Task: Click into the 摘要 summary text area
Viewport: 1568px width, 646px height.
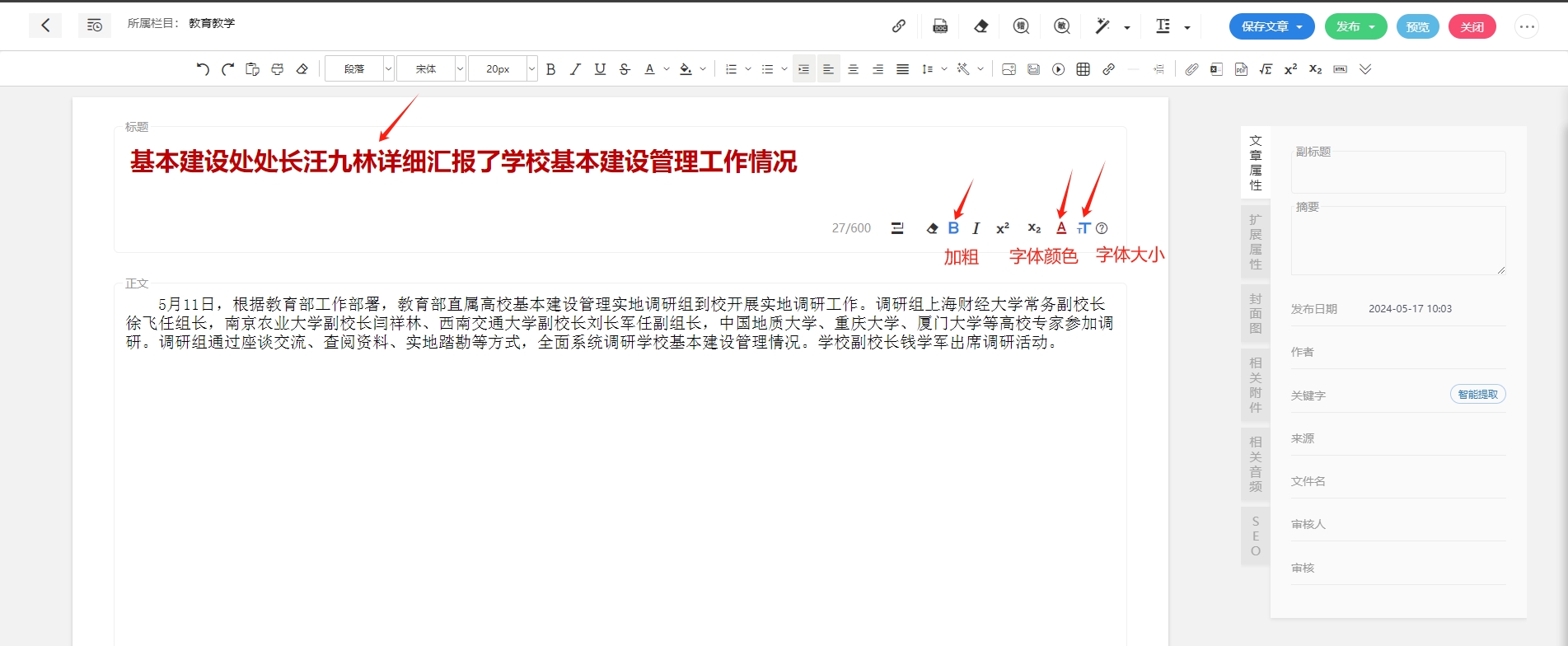Action: click(1397, 241)
